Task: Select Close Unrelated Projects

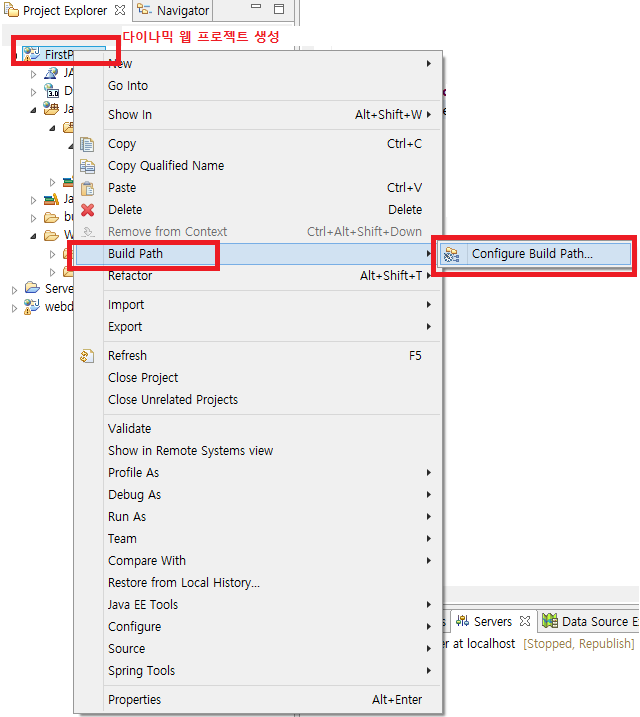Action: pos(172,400)
